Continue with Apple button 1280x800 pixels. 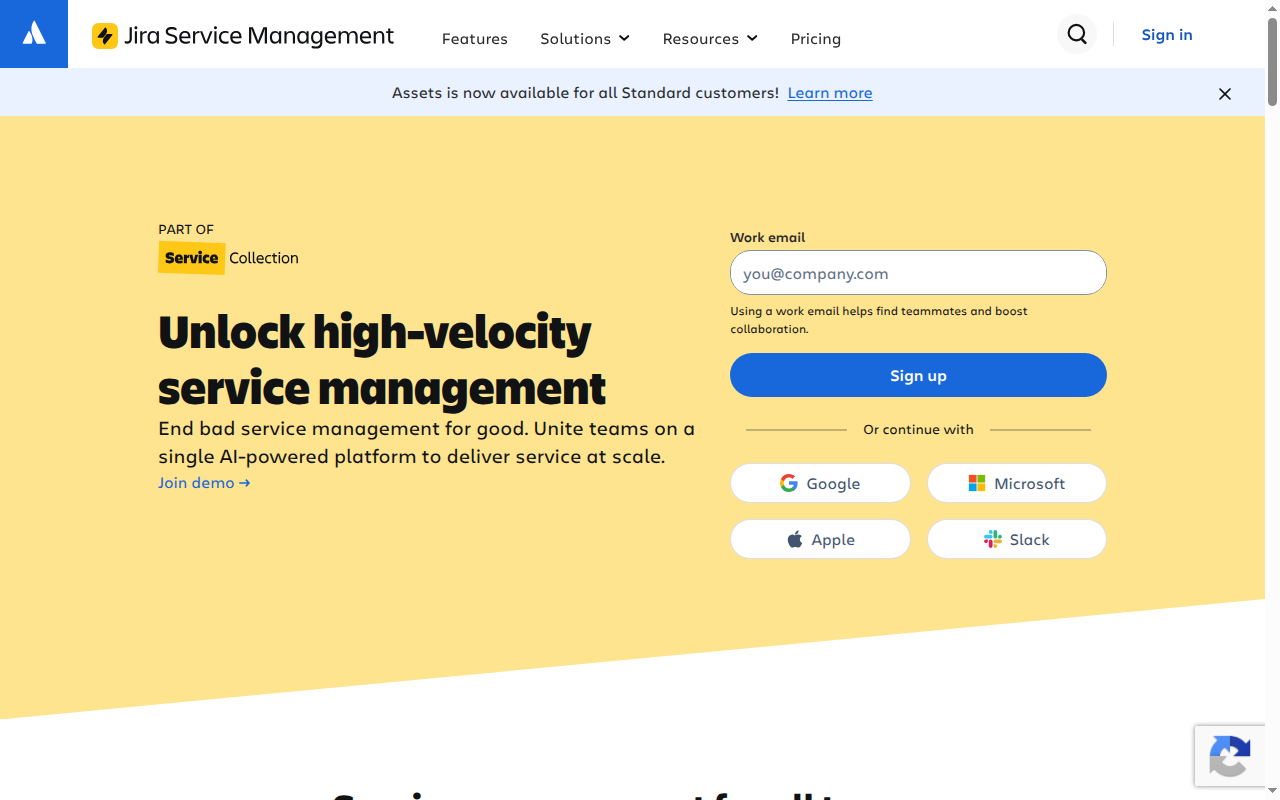click(820, 539)
